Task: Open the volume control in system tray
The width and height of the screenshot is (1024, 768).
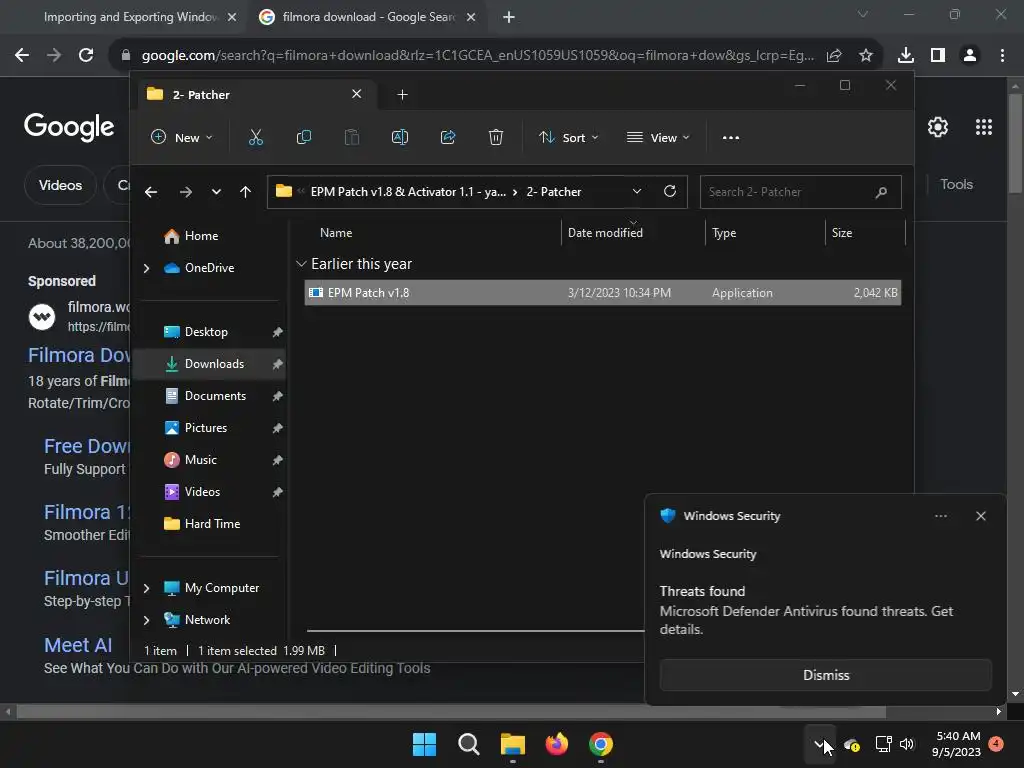Action: tap(906, 744)
